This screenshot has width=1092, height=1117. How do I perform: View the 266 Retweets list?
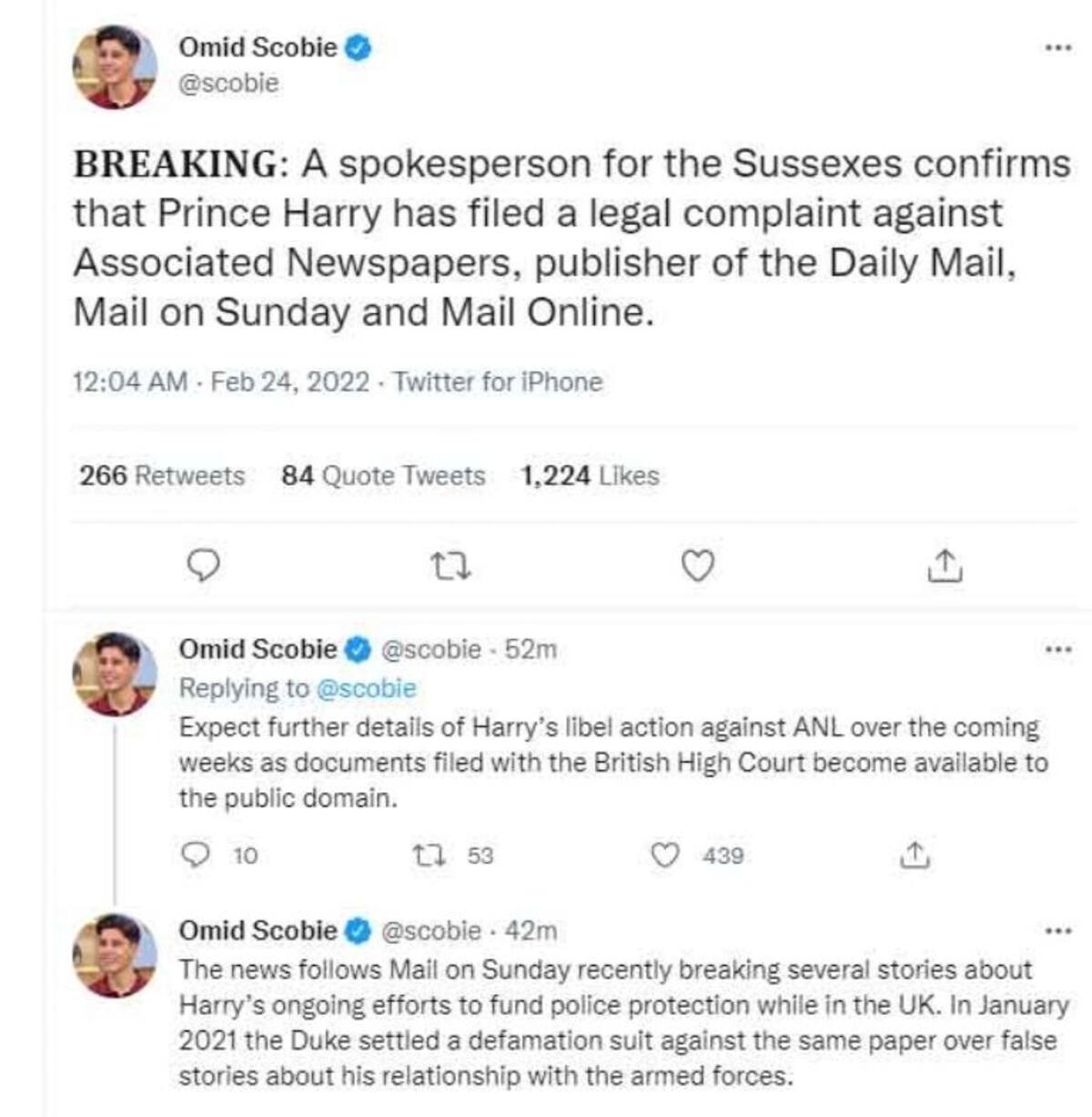pyautogui.click(x=162, y=475)
